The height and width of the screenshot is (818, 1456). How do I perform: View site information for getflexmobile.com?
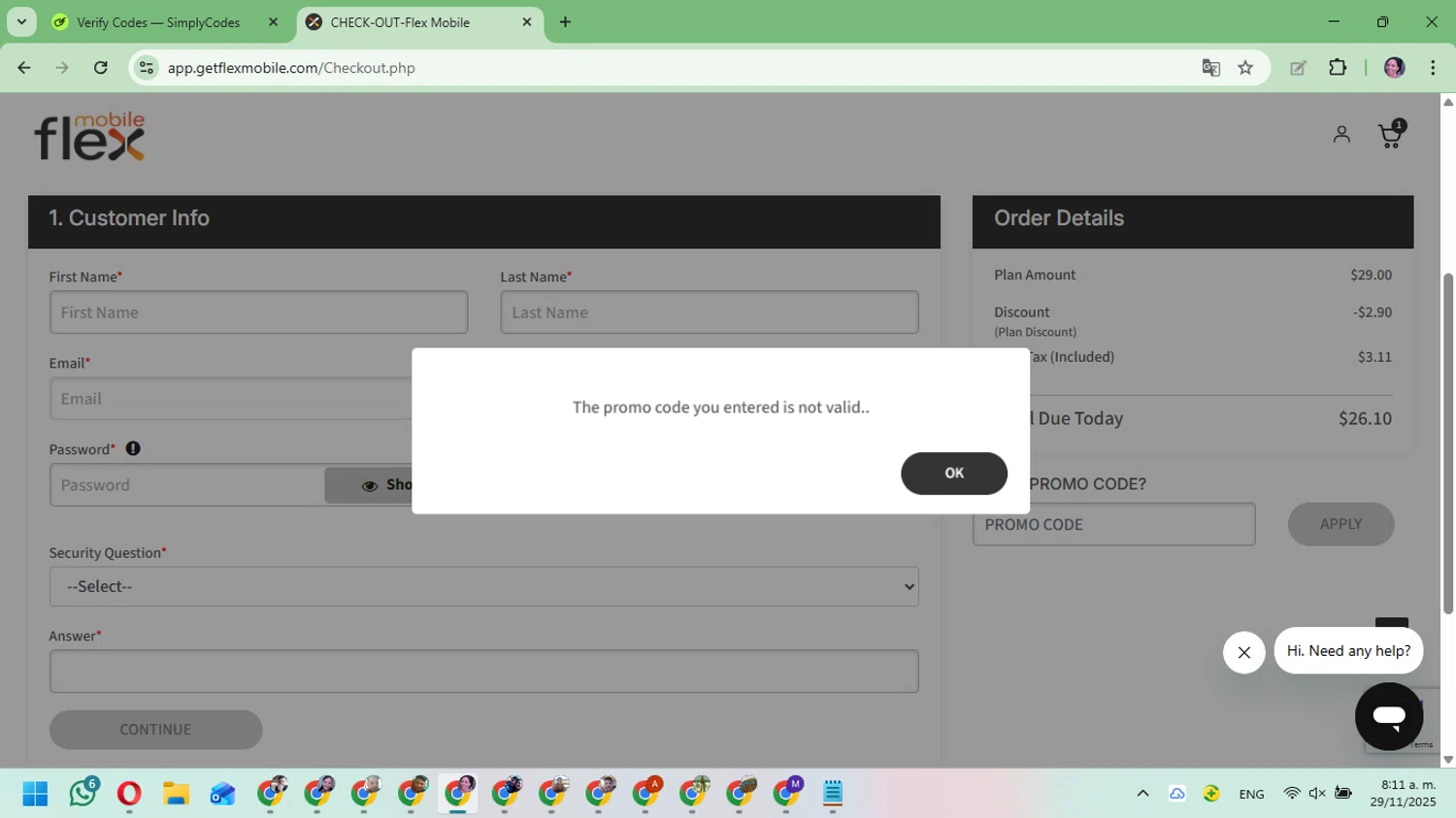[147, 68]
